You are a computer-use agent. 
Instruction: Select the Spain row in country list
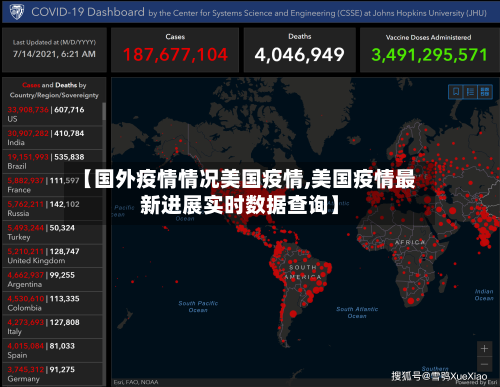point(52,351)
